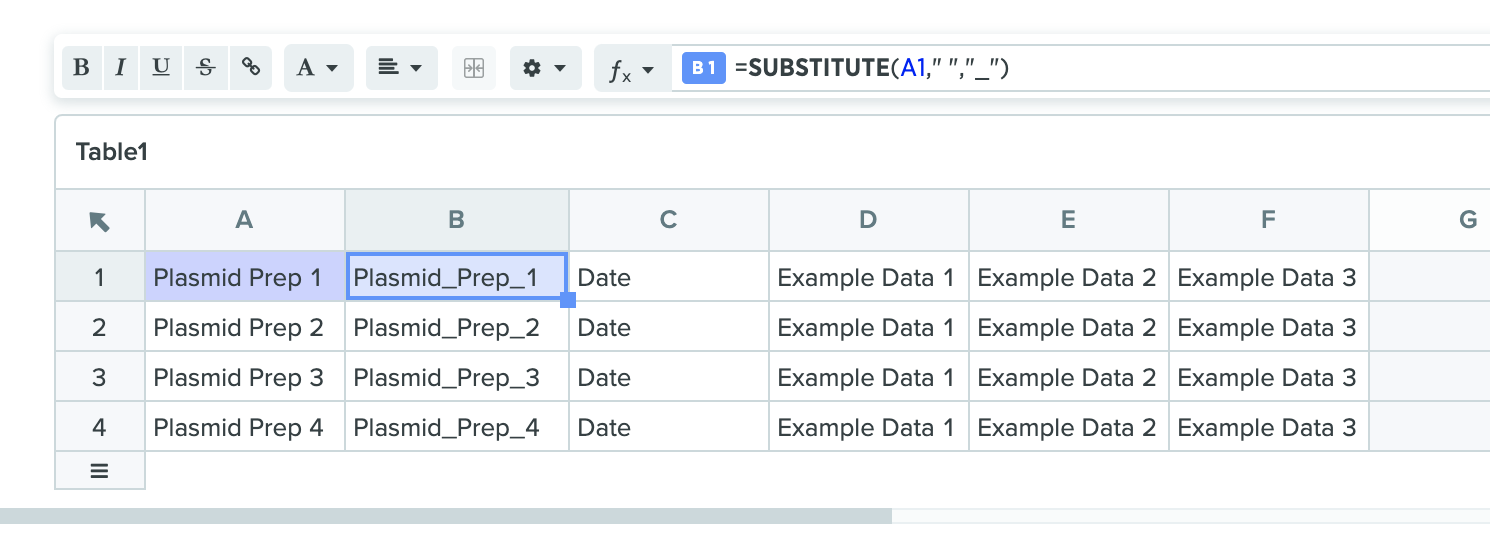Select 'Example Data 3' in row 2

(x=1269, y=327)
